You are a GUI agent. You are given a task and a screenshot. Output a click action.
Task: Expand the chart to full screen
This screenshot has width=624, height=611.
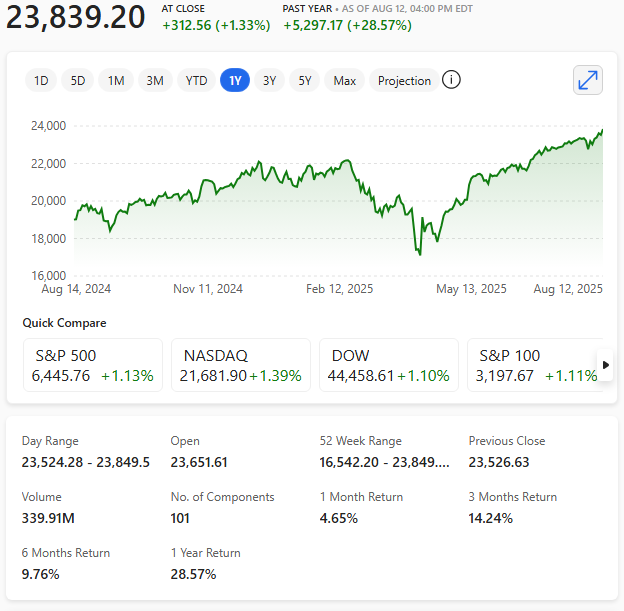click(587, 80)
